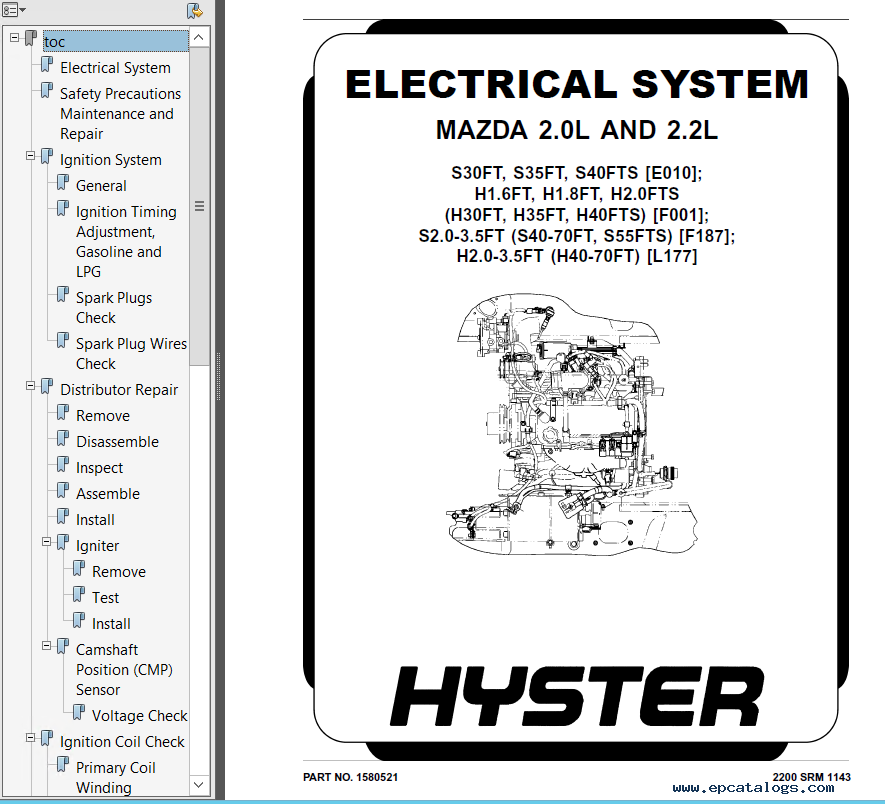The width and height of the screenshot is (885, 804).
Task: Click the ELECTRICAL SYSTEM title on the page
Action: pyautogui.click(x=577, y=84)
